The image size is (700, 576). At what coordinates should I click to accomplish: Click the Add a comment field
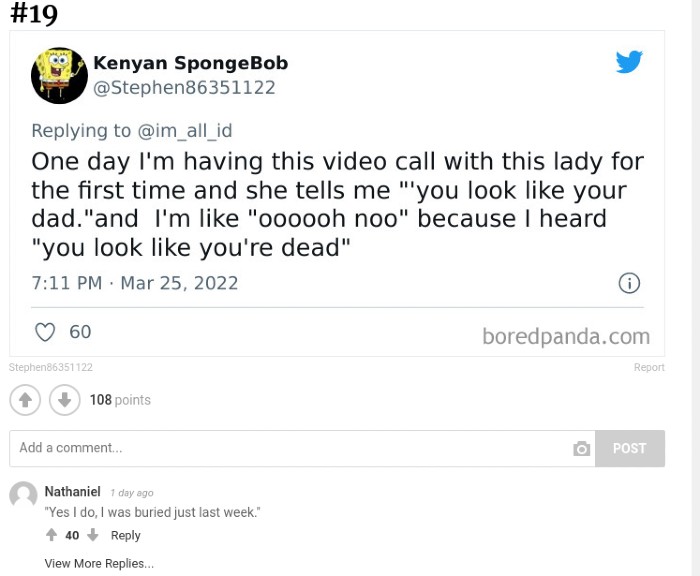(290, 448)
